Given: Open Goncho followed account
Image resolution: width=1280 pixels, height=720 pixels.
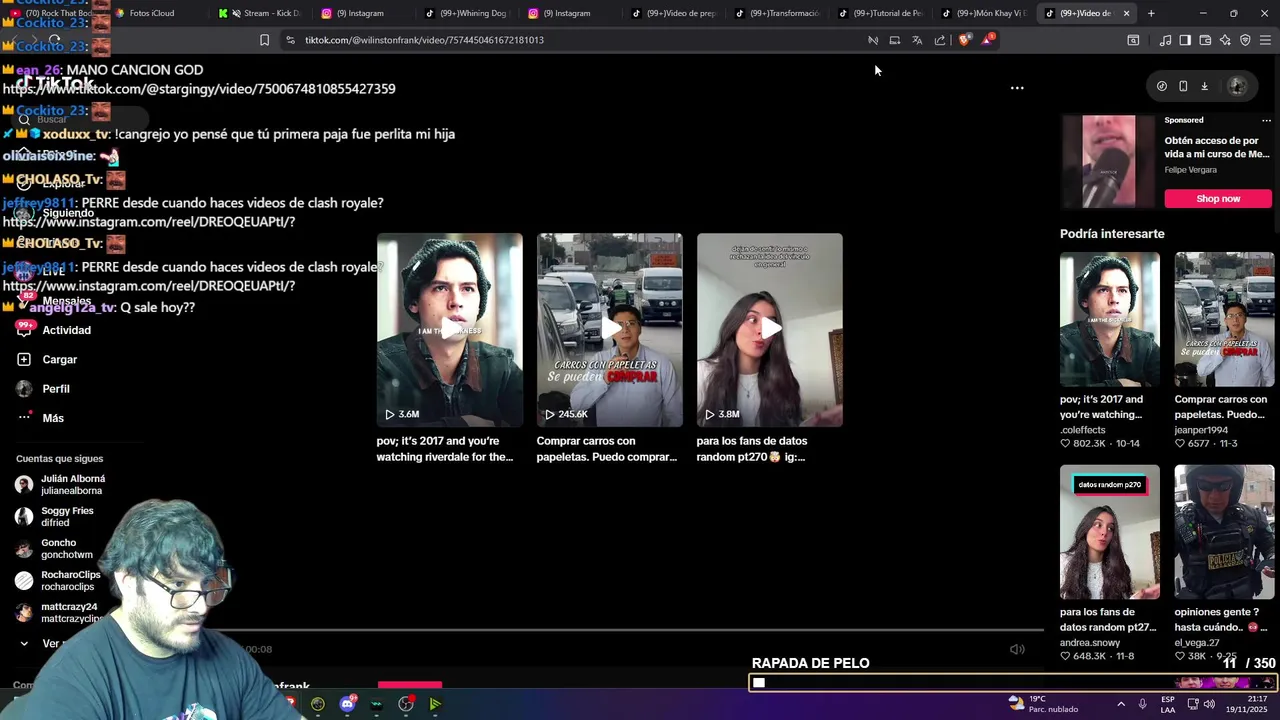Looking at the screenshot, I should 56,549.
